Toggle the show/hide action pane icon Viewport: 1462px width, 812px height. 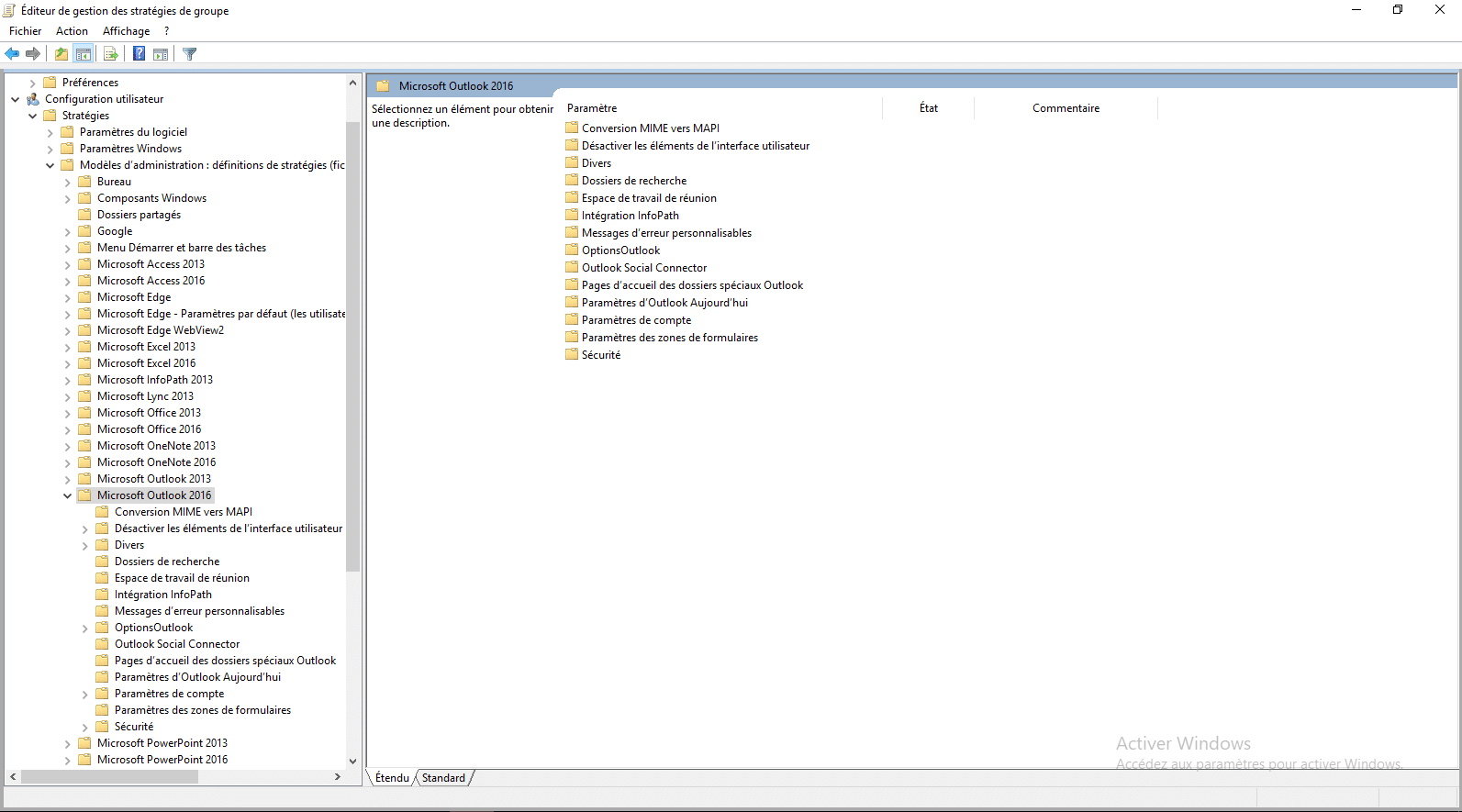click(x=161, y=54)
